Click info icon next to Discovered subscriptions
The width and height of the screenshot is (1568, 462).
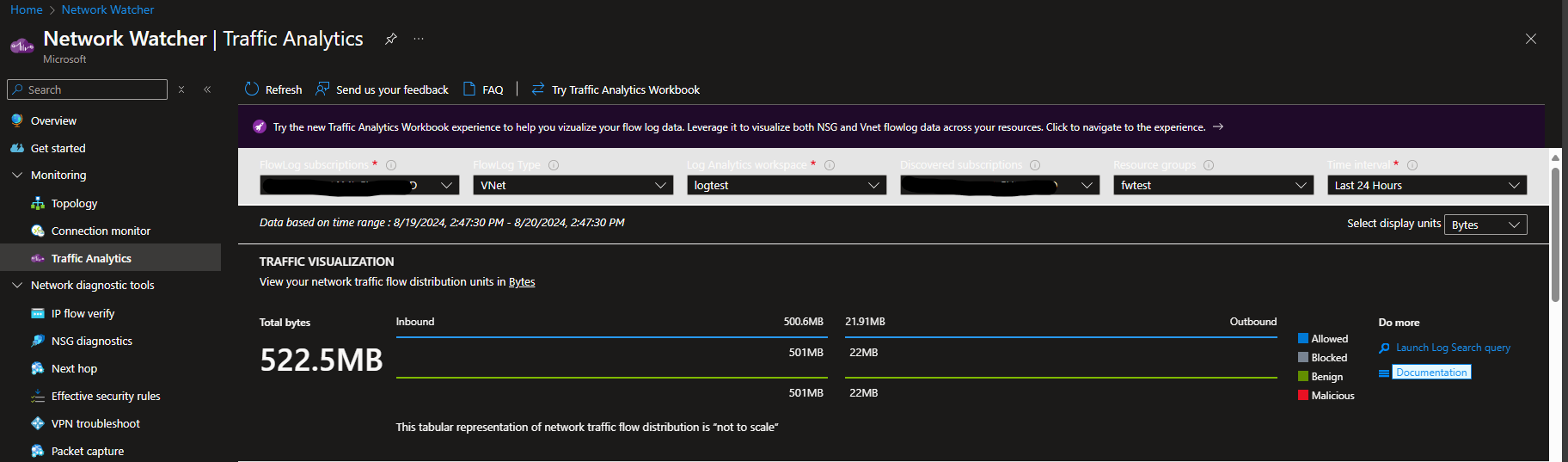(1035, 165)
